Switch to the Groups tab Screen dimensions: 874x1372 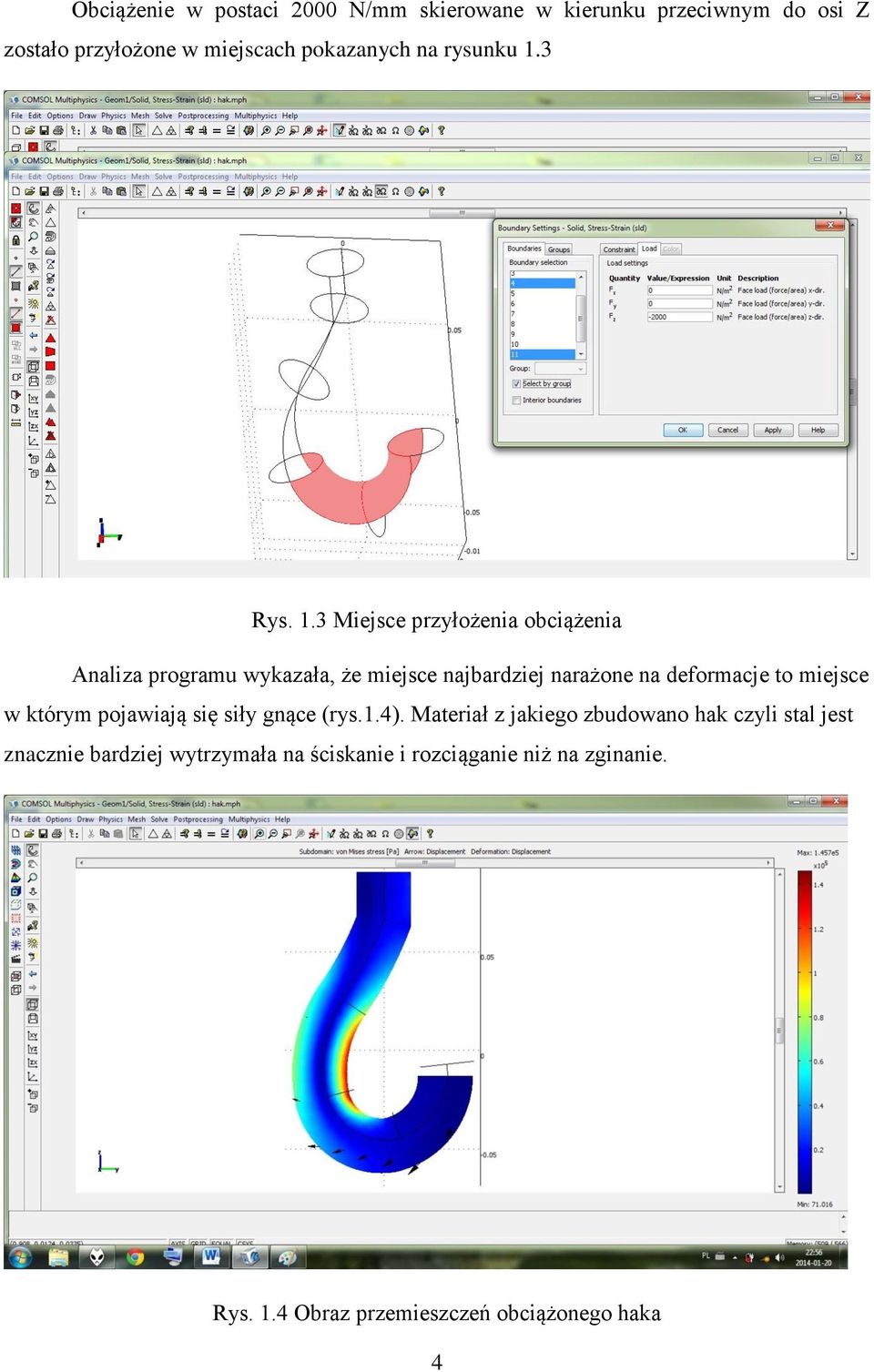pos(559,249)
